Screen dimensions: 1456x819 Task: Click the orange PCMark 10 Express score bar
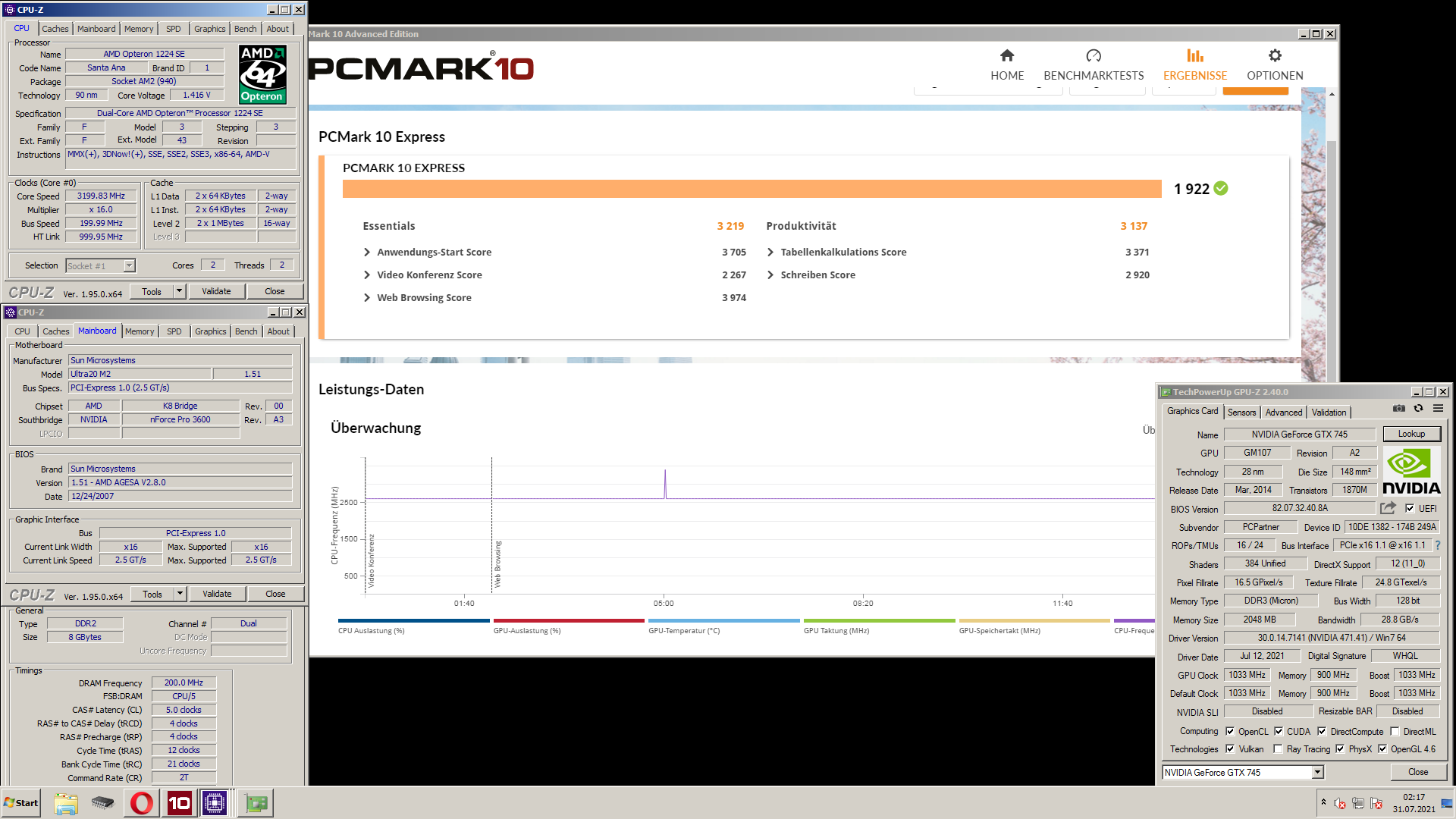[x=752, y=189]
